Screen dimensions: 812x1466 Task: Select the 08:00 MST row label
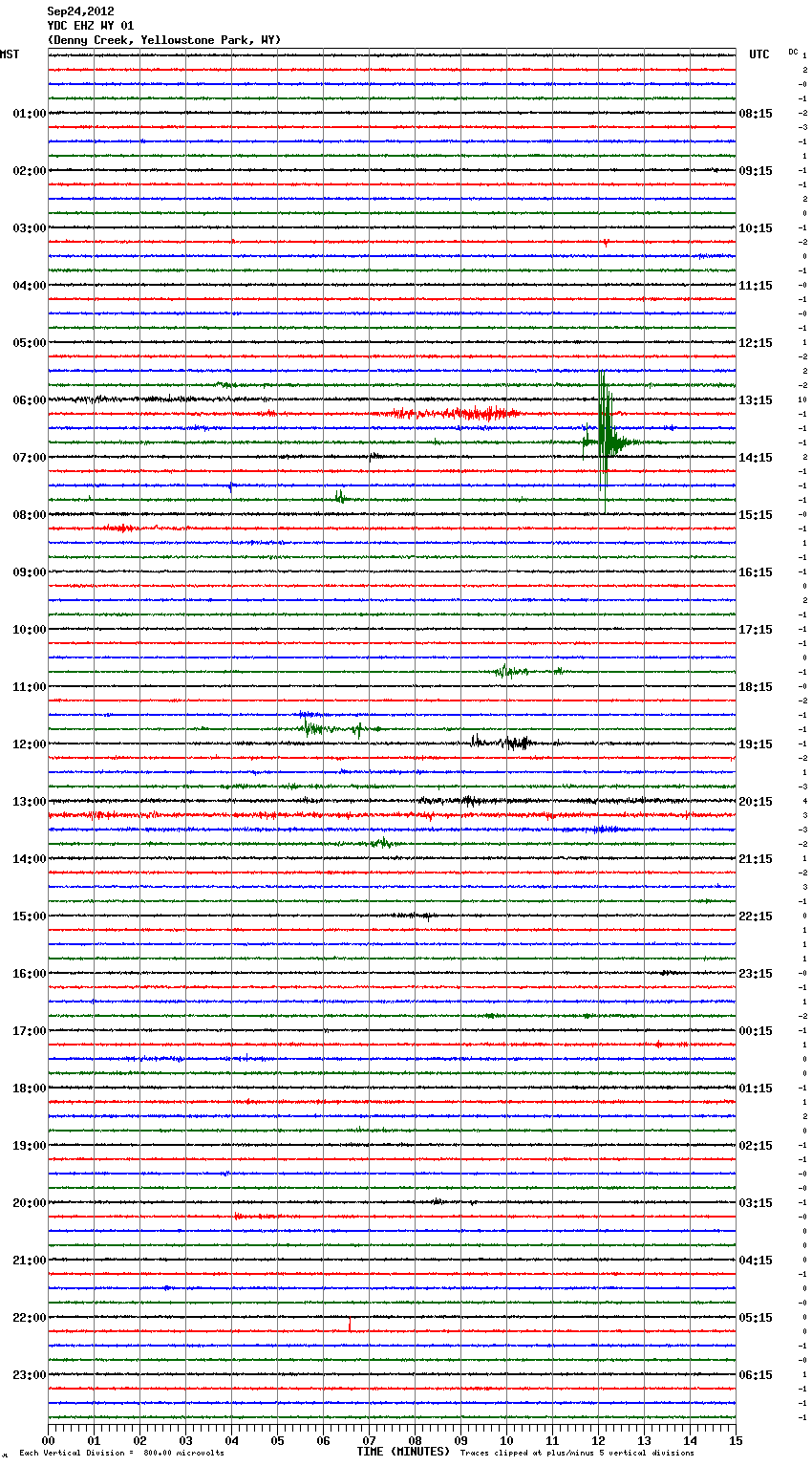[30, 515]
